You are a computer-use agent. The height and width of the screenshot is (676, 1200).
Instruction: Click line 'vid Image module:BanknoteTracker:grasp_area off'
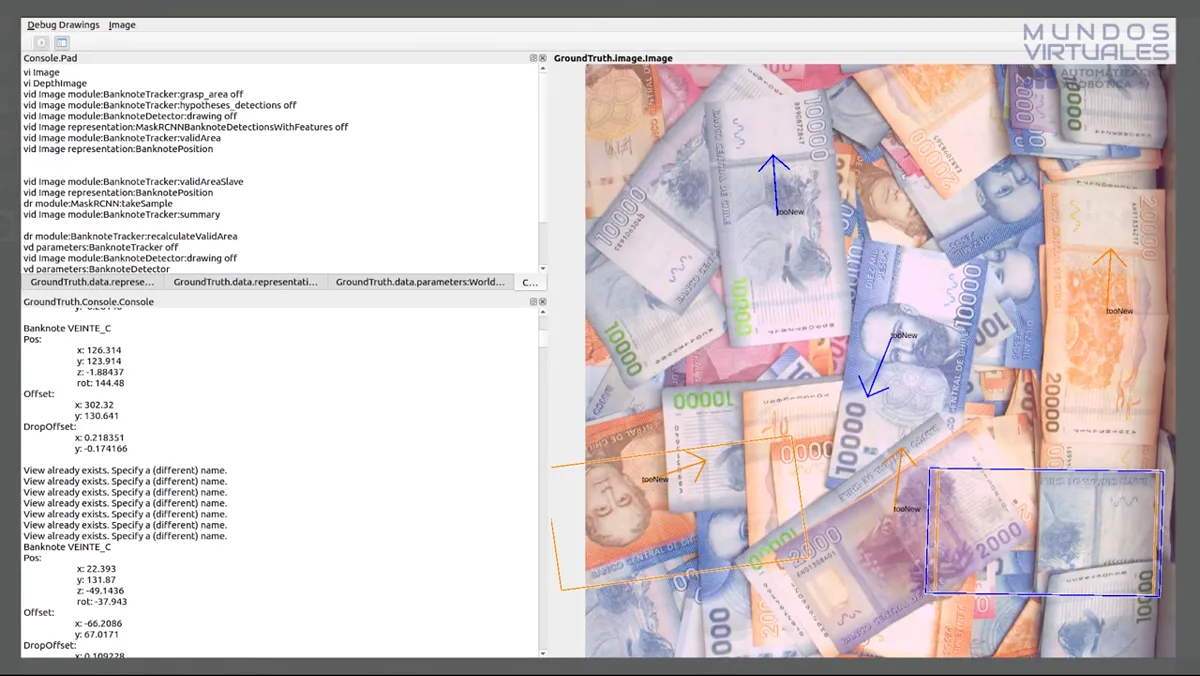133,94
